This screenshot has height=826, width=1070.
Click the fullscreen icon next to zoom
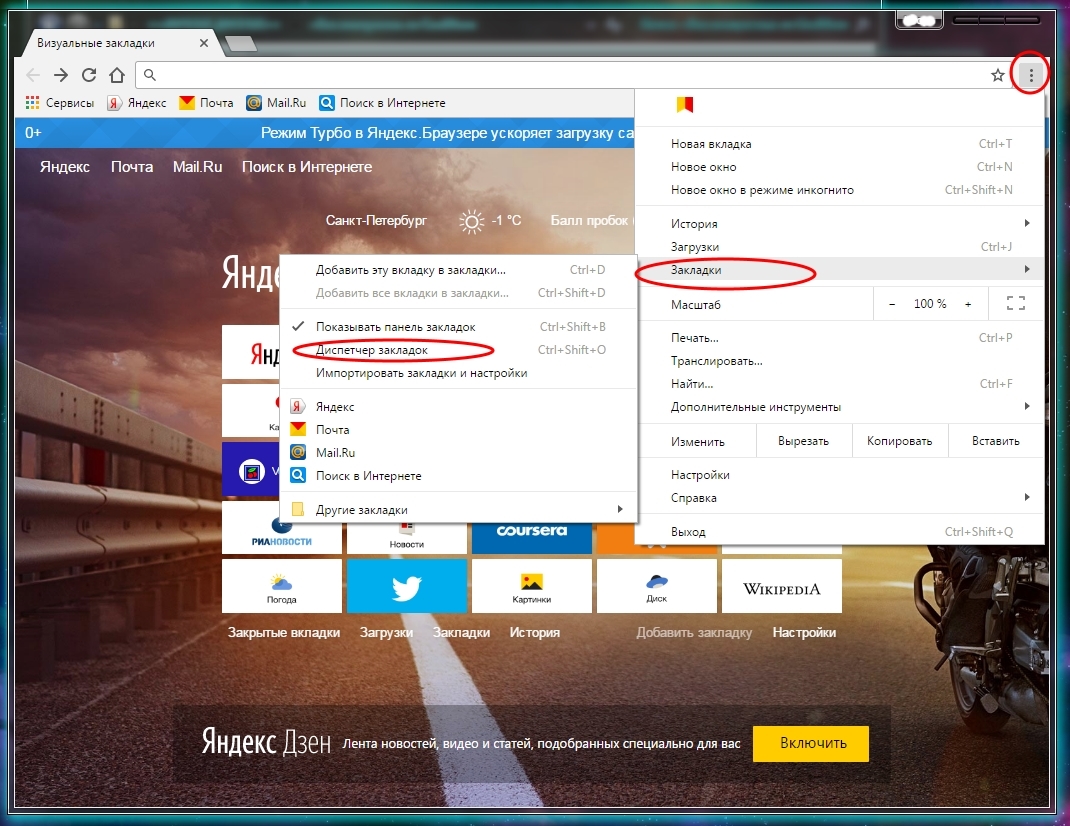pos(1016,304)
